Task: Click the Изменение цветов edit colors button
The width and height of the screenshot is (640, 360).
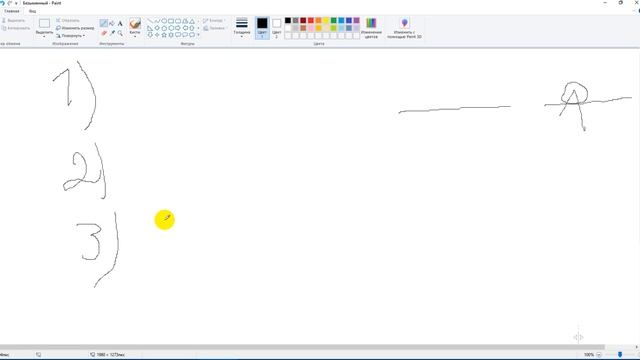Action: [371, 28]
